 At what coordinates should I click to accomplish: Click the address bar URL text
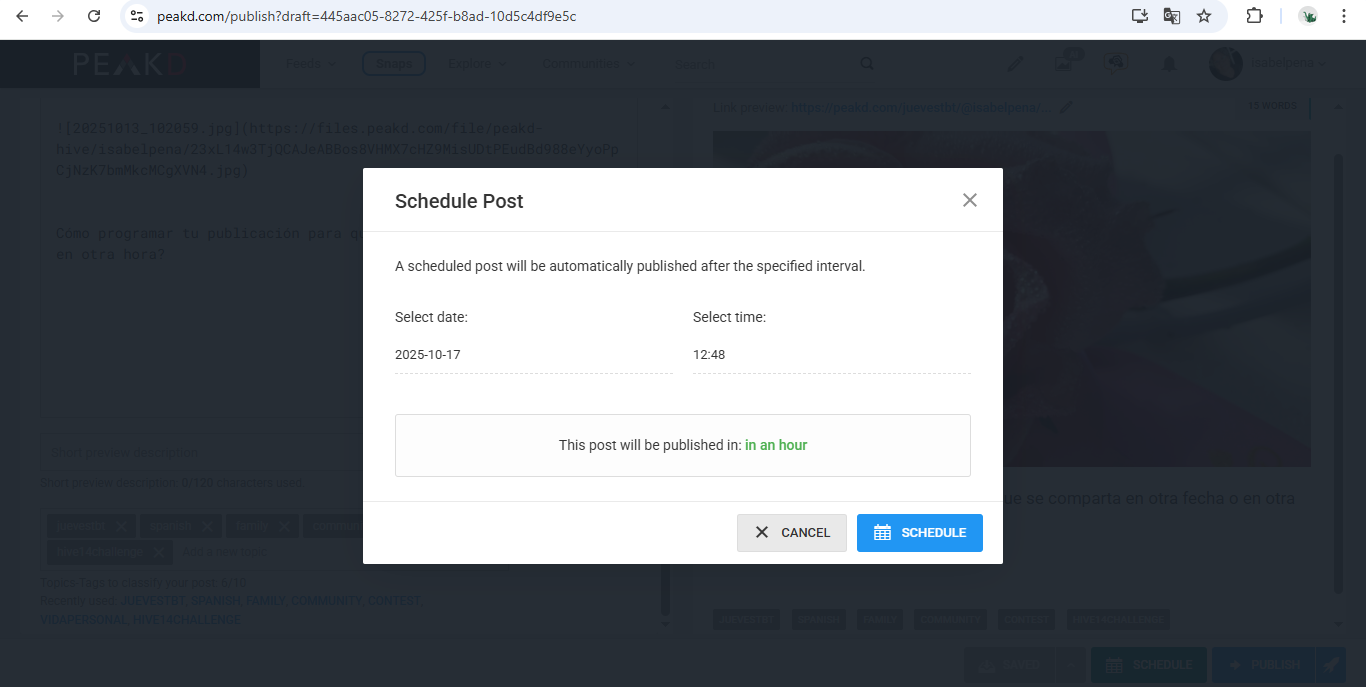366,16
